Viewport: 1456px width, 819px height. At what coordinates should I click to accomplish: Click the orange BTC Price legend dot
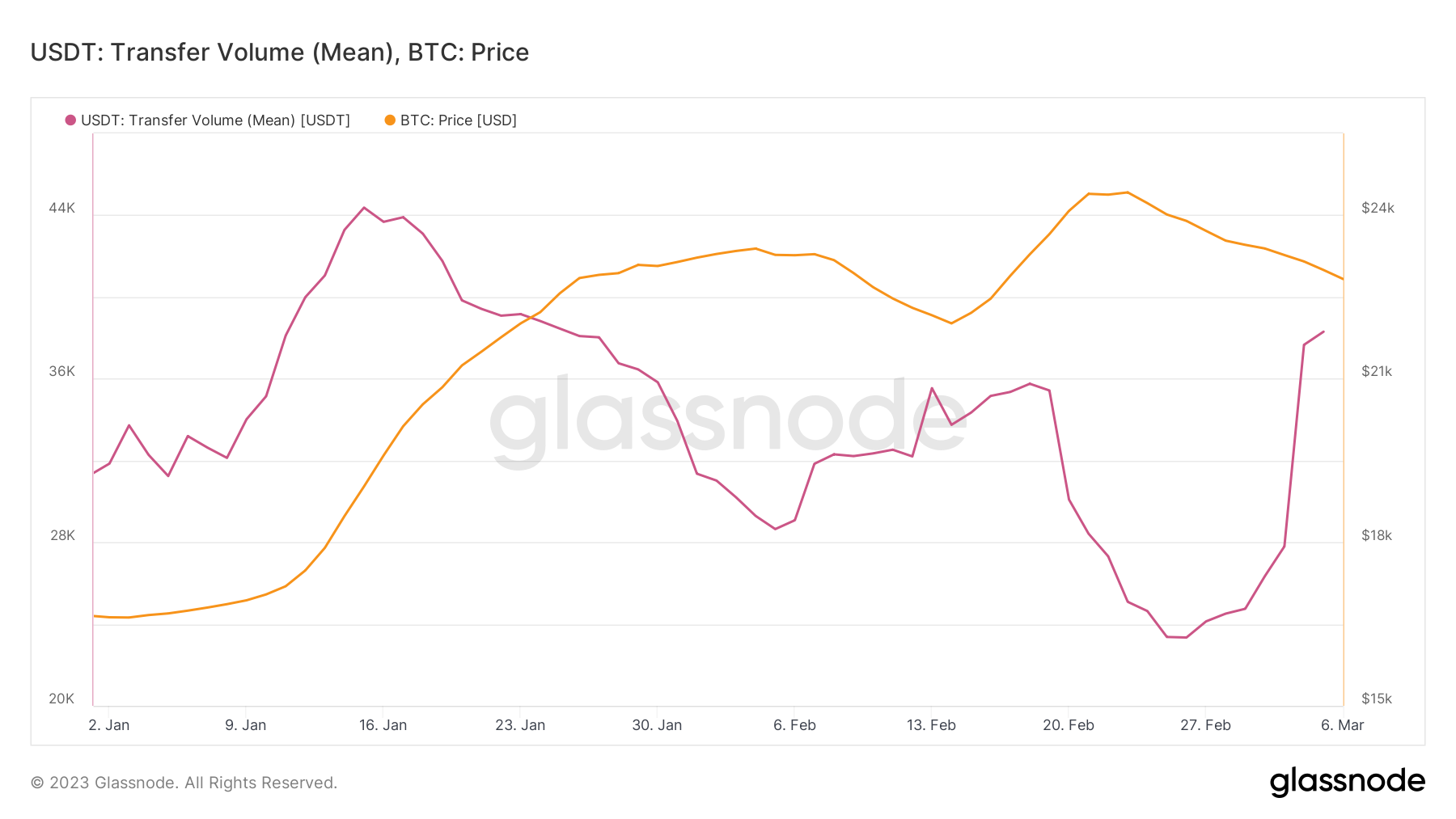coord(390,120)
